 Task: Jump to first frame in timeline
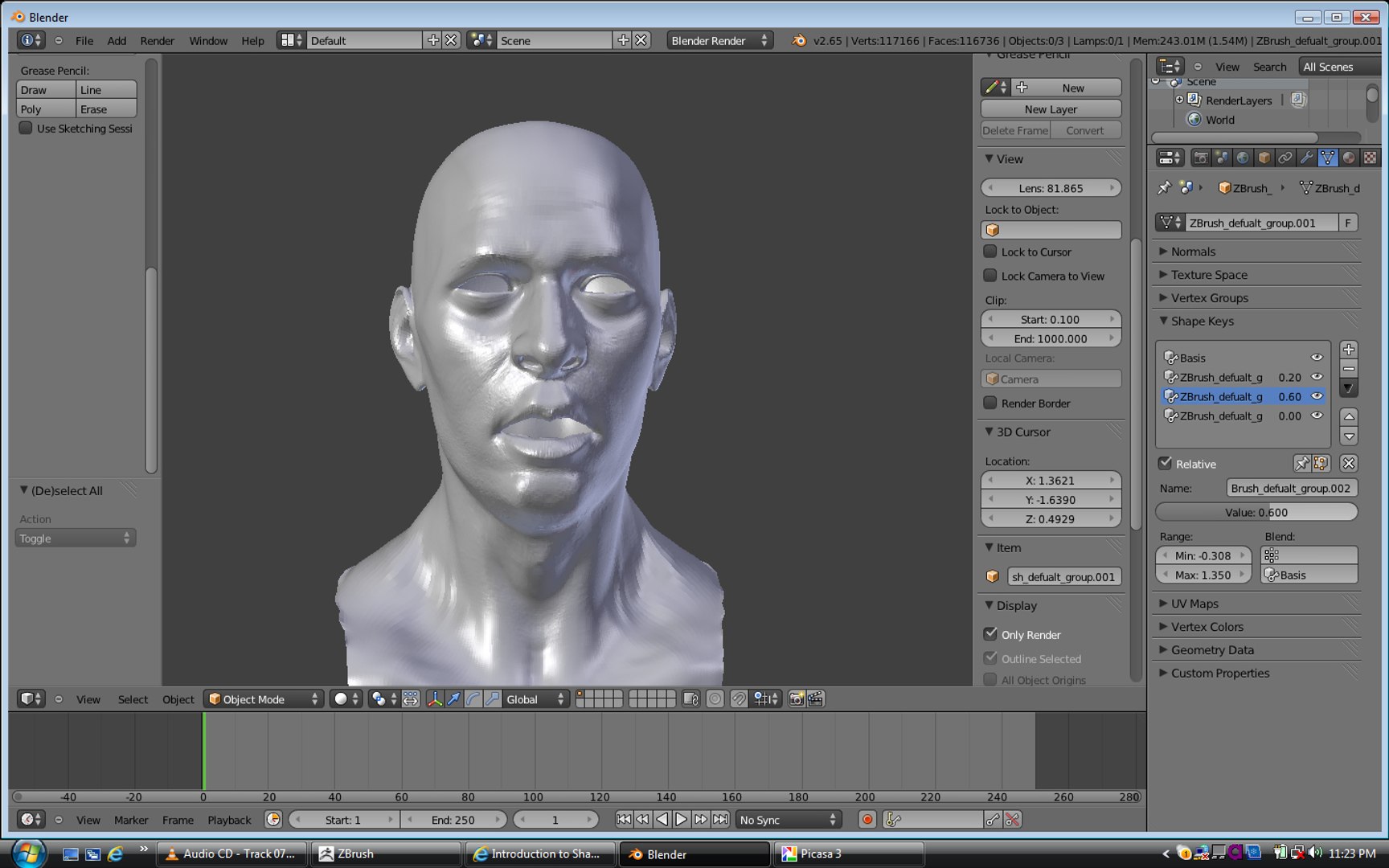(624, 820)
